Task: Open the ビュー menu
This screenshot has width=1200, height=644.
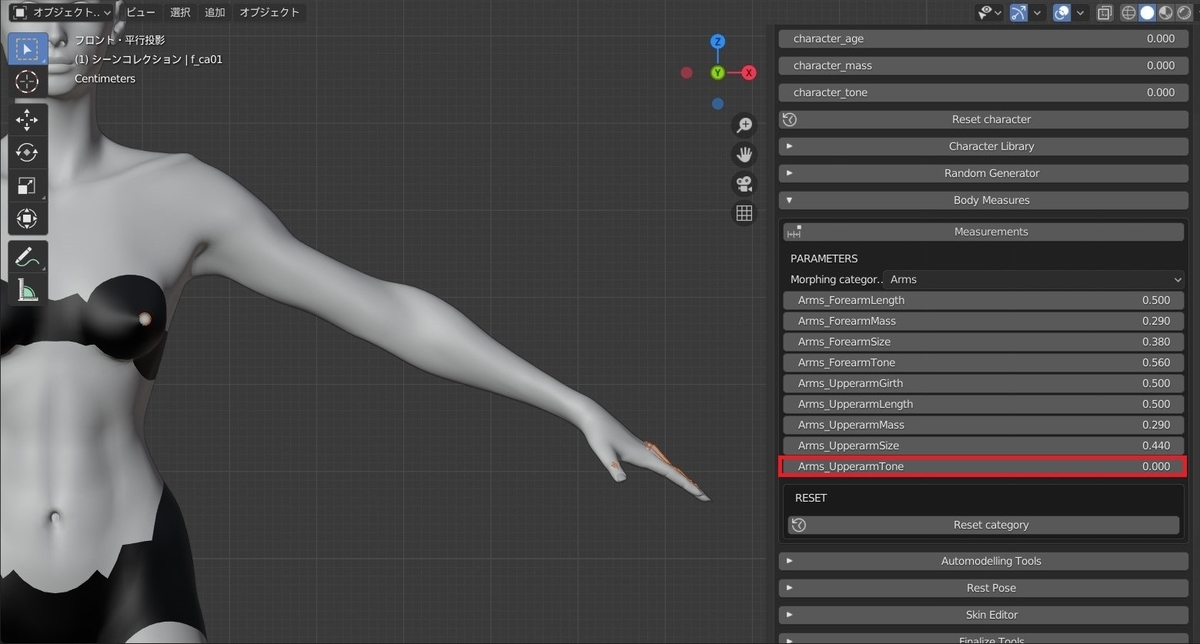Action: pos(140,12)
